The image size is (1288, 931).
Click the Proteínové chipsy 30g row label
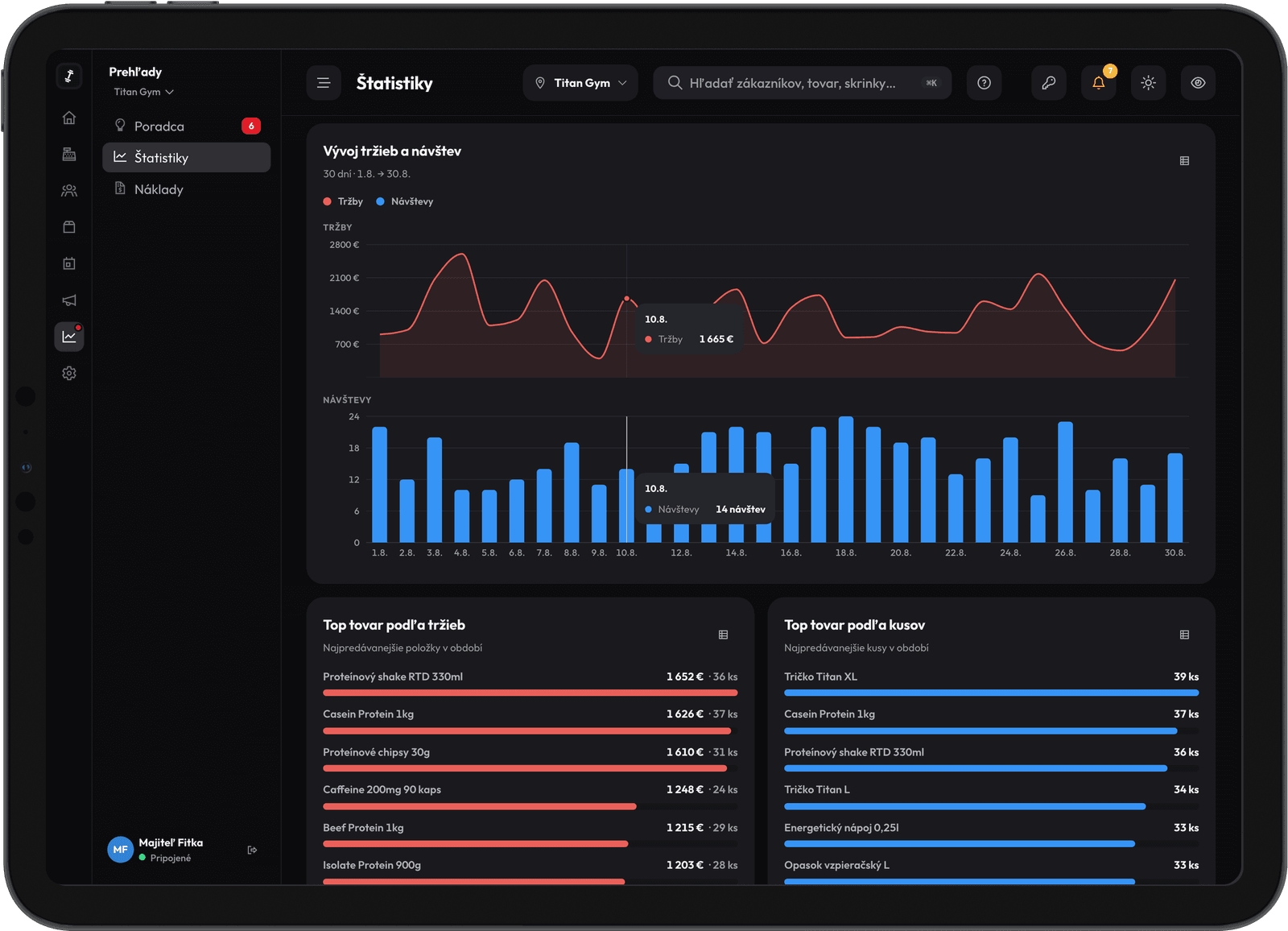pos(377,752)
